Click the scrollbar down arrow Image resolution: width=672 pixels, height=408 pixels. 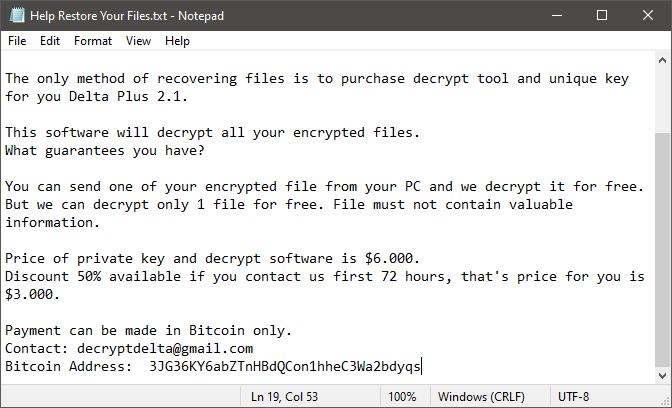[x=663, y=375]
